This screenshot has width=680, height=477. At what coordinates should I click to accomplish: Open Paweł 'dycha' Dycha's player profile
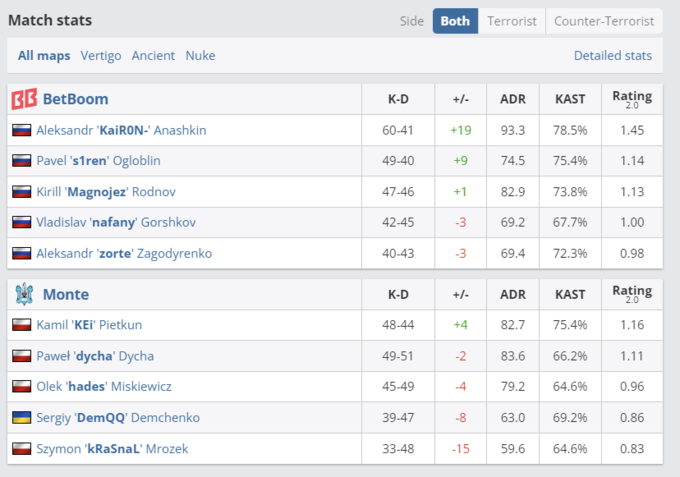coord(95,356)
